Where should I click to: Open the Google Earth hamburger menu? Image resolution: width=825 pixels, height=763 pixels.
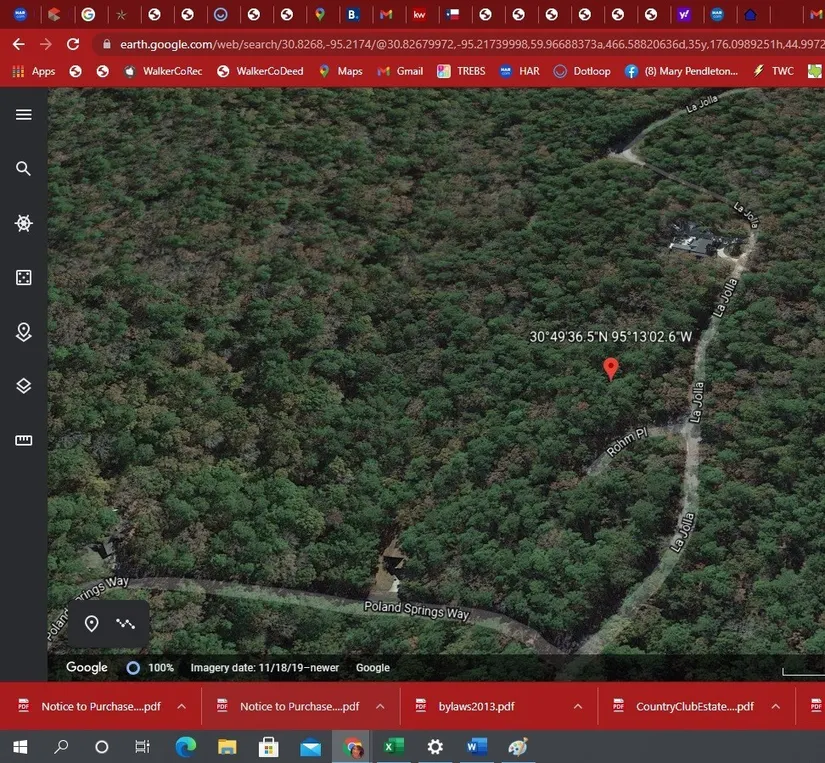(24, 115)
